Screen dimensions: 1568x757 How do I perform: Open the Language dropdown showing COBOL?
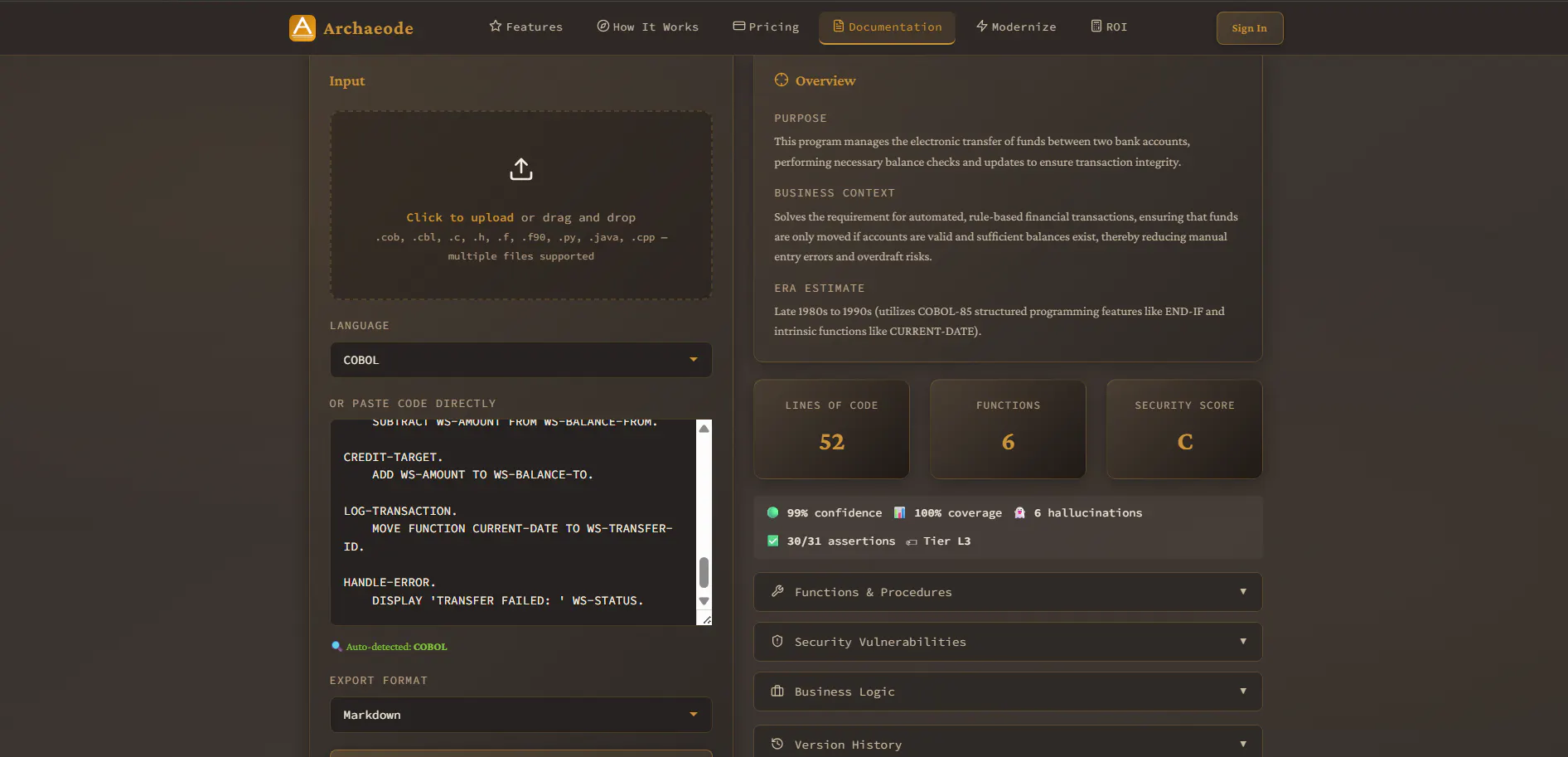[521, 360]
